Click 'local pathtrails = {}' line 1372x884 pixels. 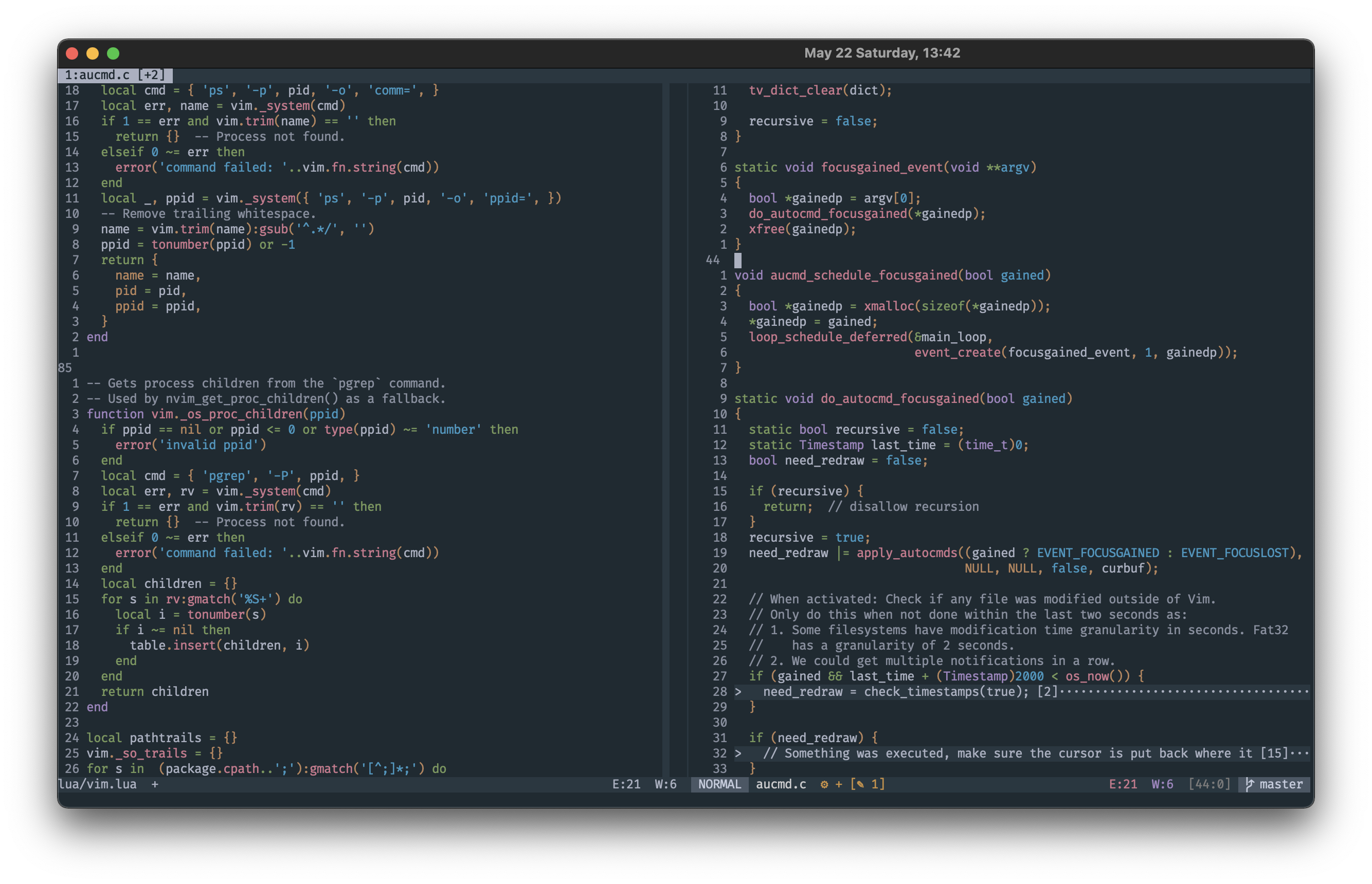[x=162, y=738]
